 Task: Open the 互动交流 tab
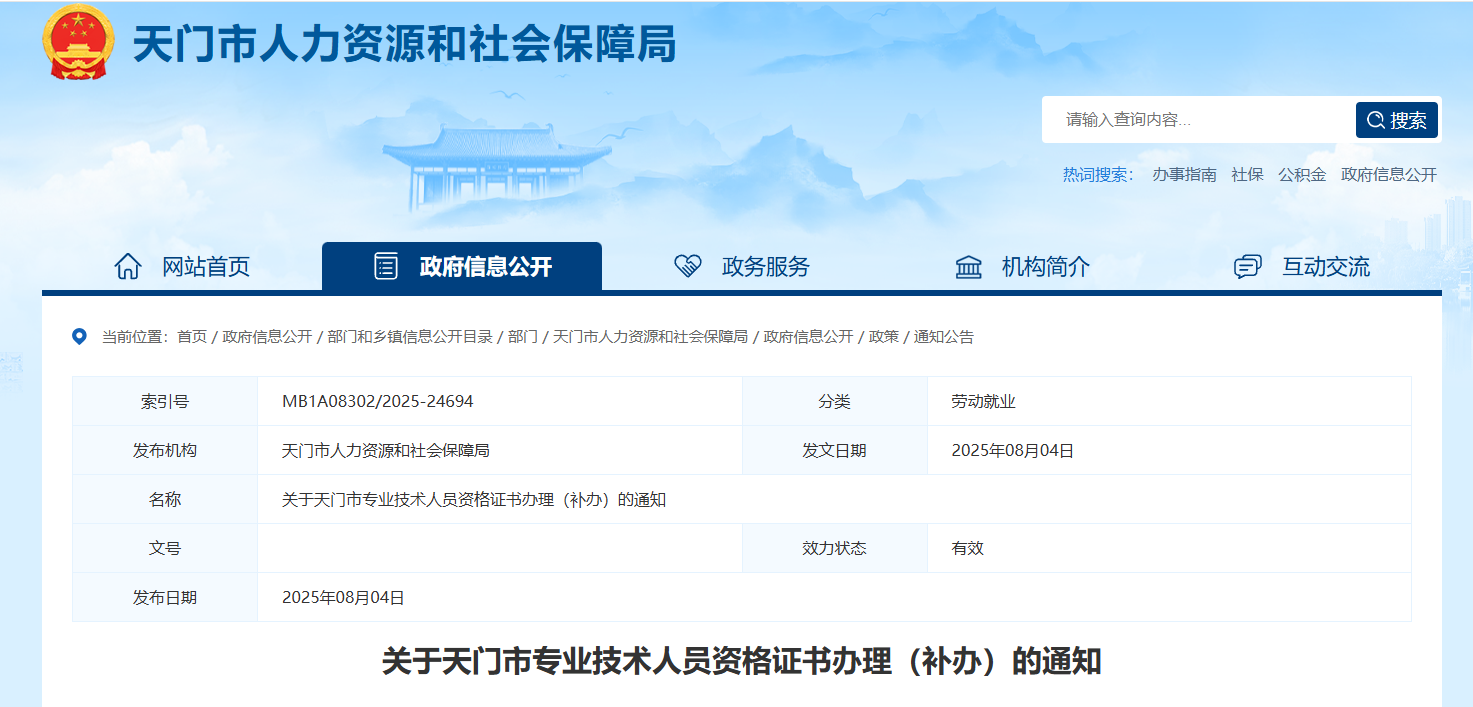[x=1327, y=266]
